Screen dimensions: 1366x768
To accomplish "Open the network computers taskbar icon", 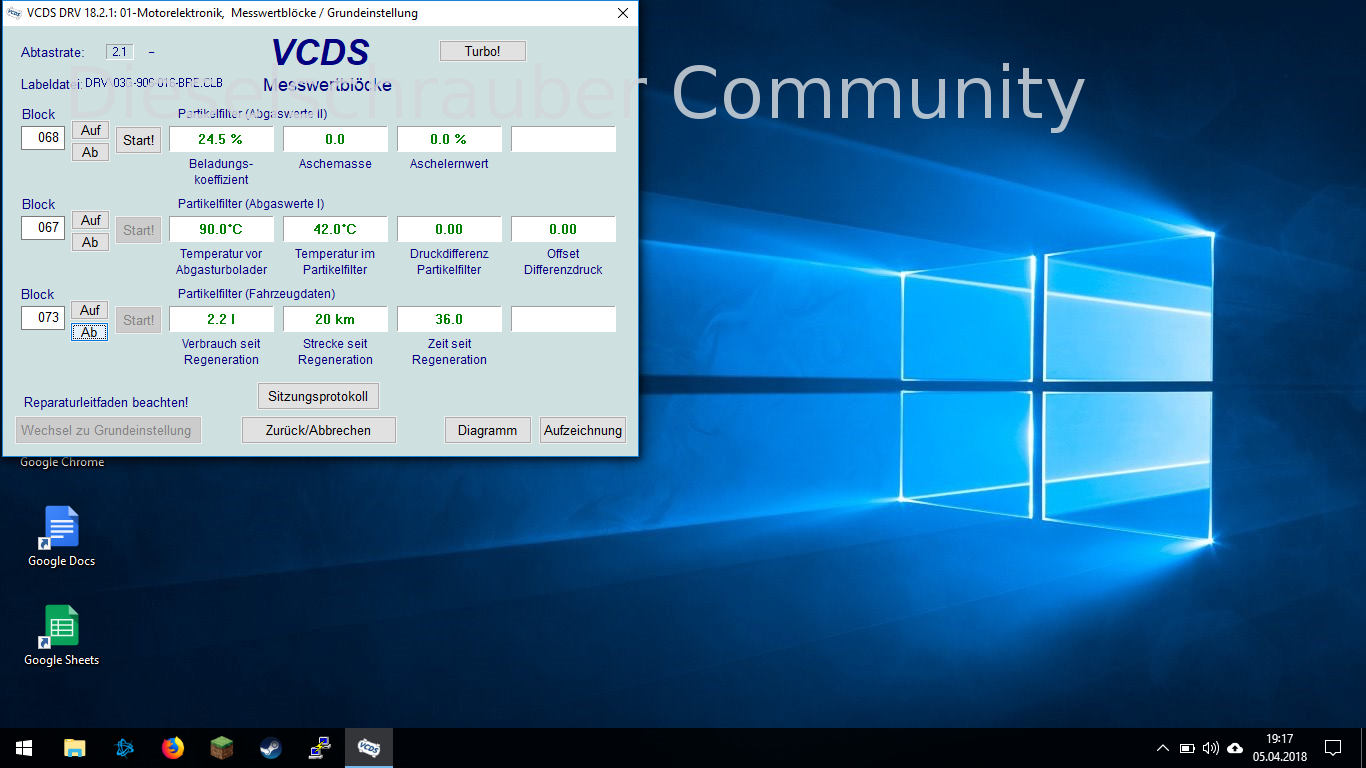I will pos(320,748).
